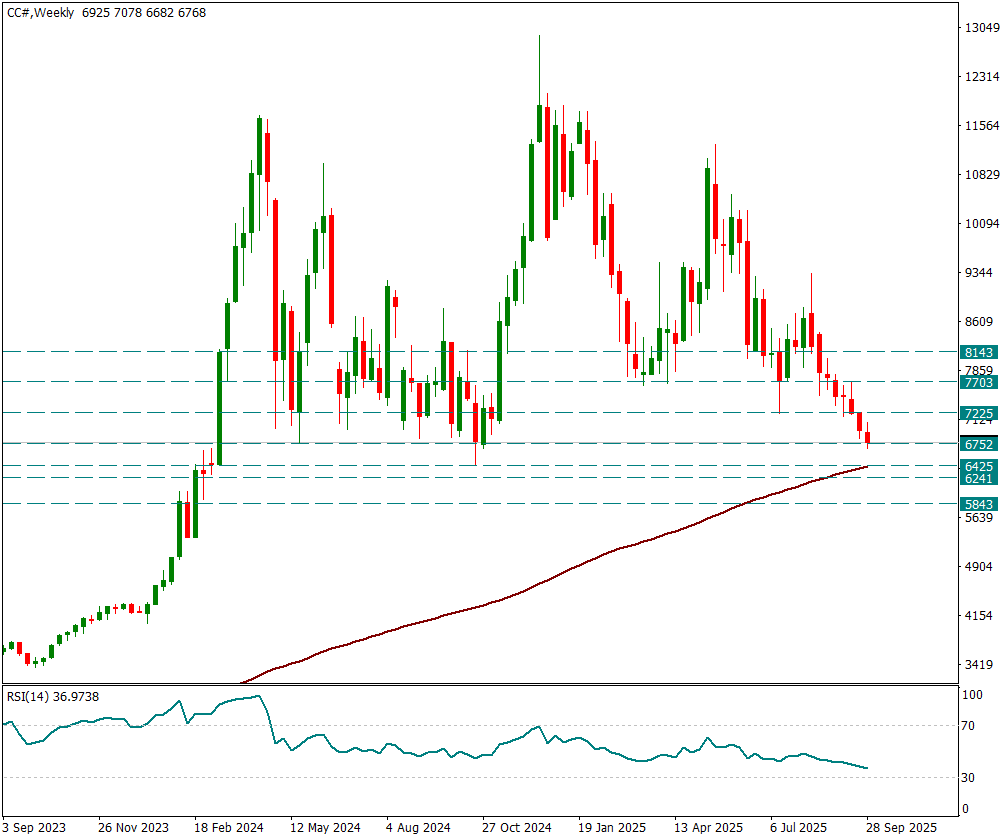Viewport: 1008px width, 840px height.
Task: Click the 18 Feb 2024 date label
Action: pos(229,828)
